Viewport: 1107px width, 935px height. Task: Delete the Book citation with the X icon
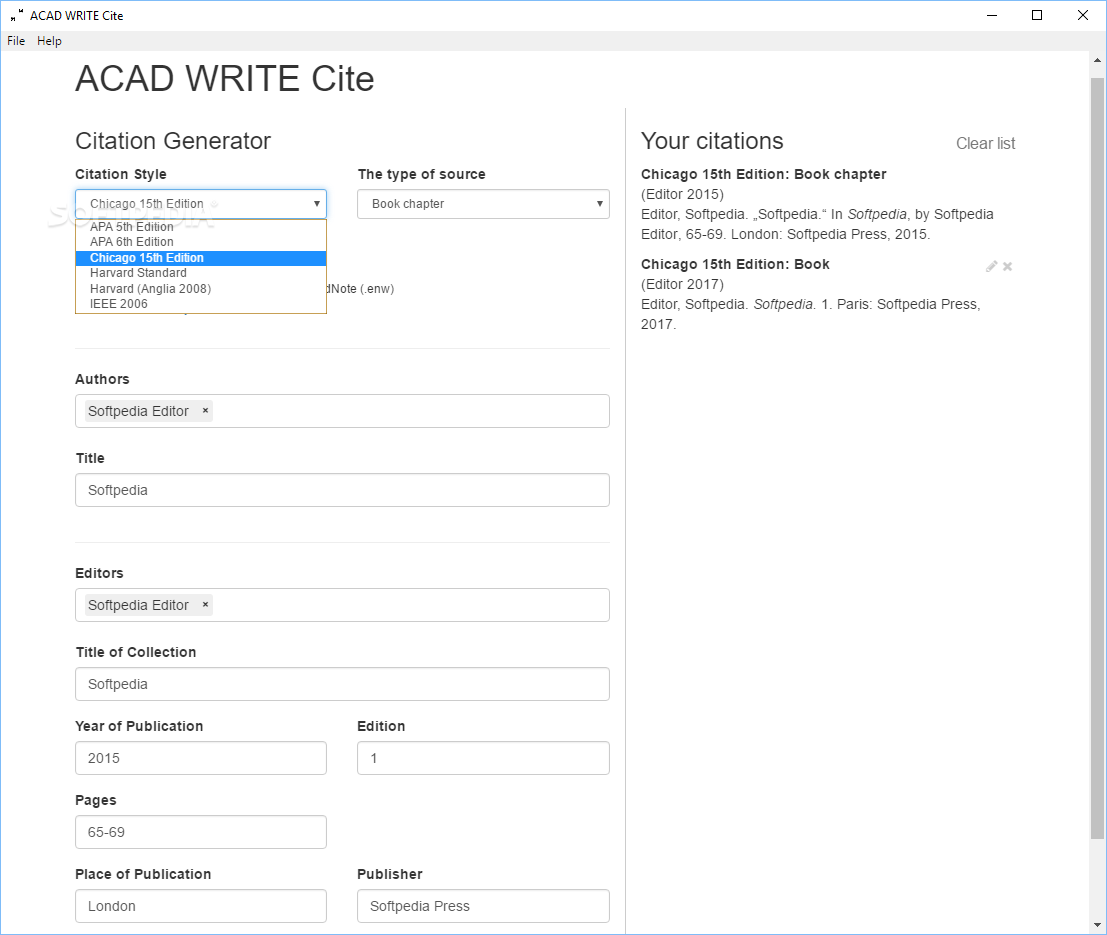coord(1008,266)
